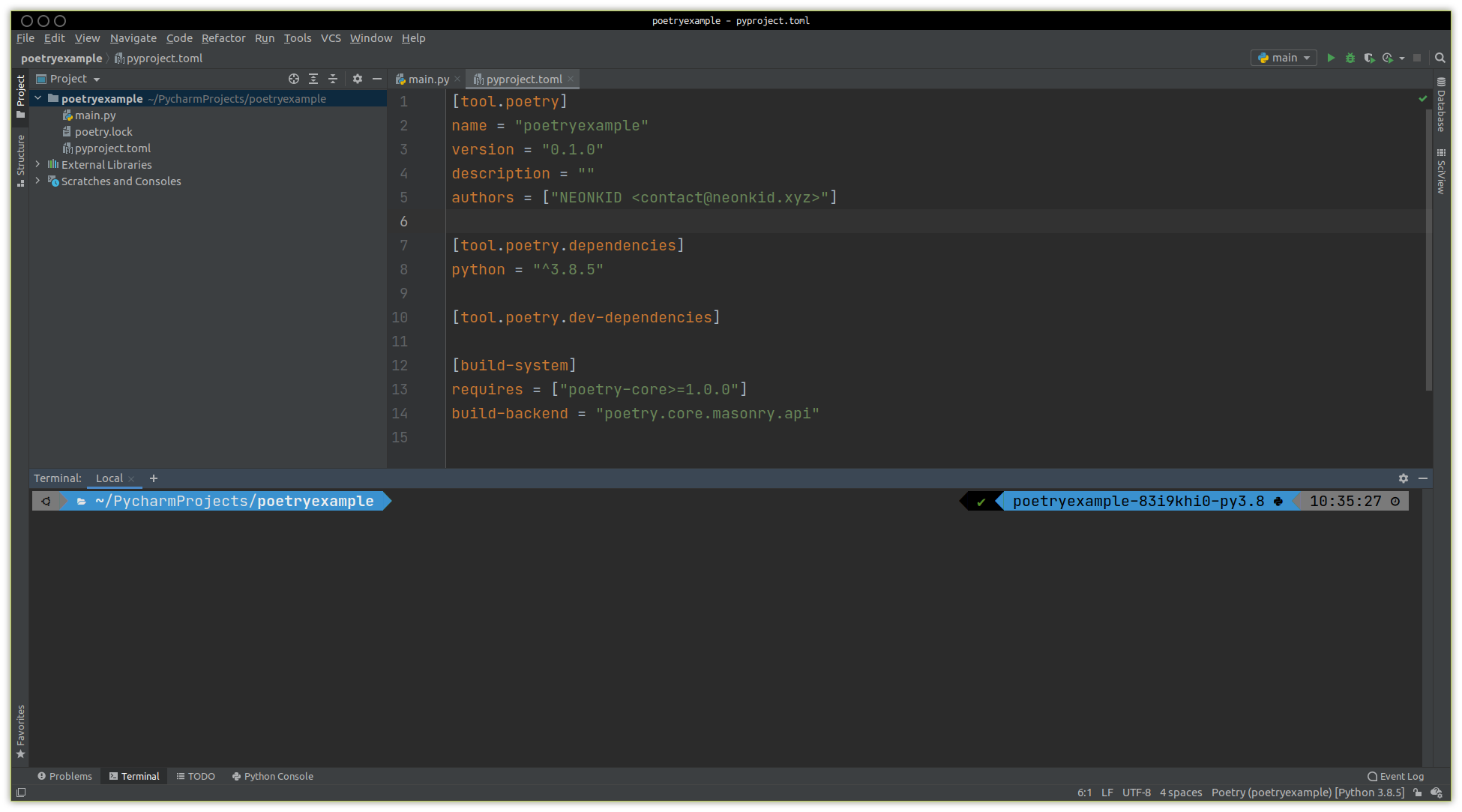Switch to the main.py editor tab

tap(428, 79)
